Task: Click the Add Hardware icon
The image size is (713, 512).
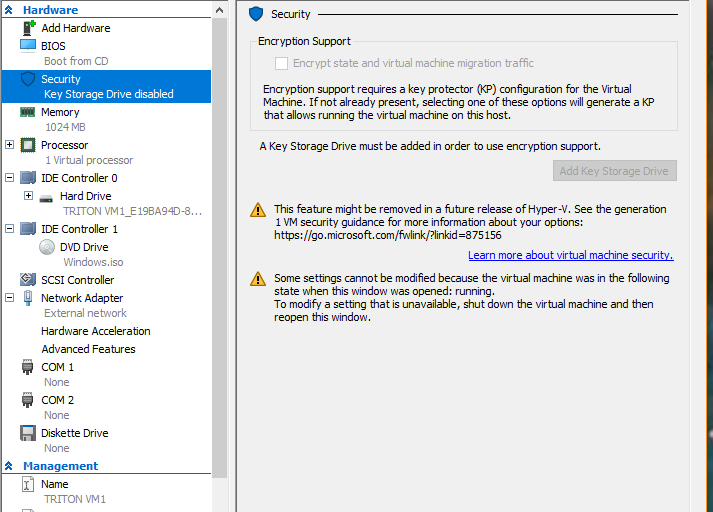Action: (29, 28)
